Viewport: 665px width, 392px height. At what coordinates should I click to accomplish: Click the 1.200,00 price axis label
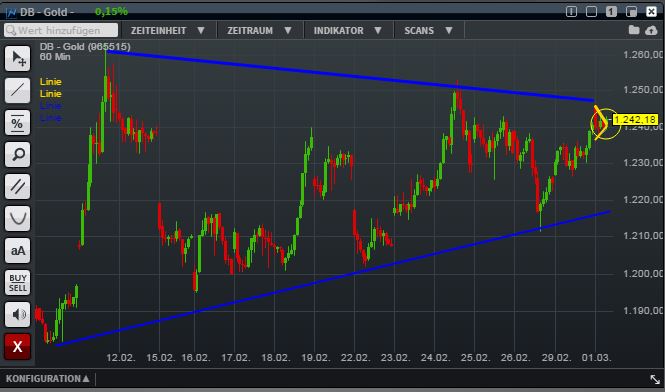click(x=643, y=274)
